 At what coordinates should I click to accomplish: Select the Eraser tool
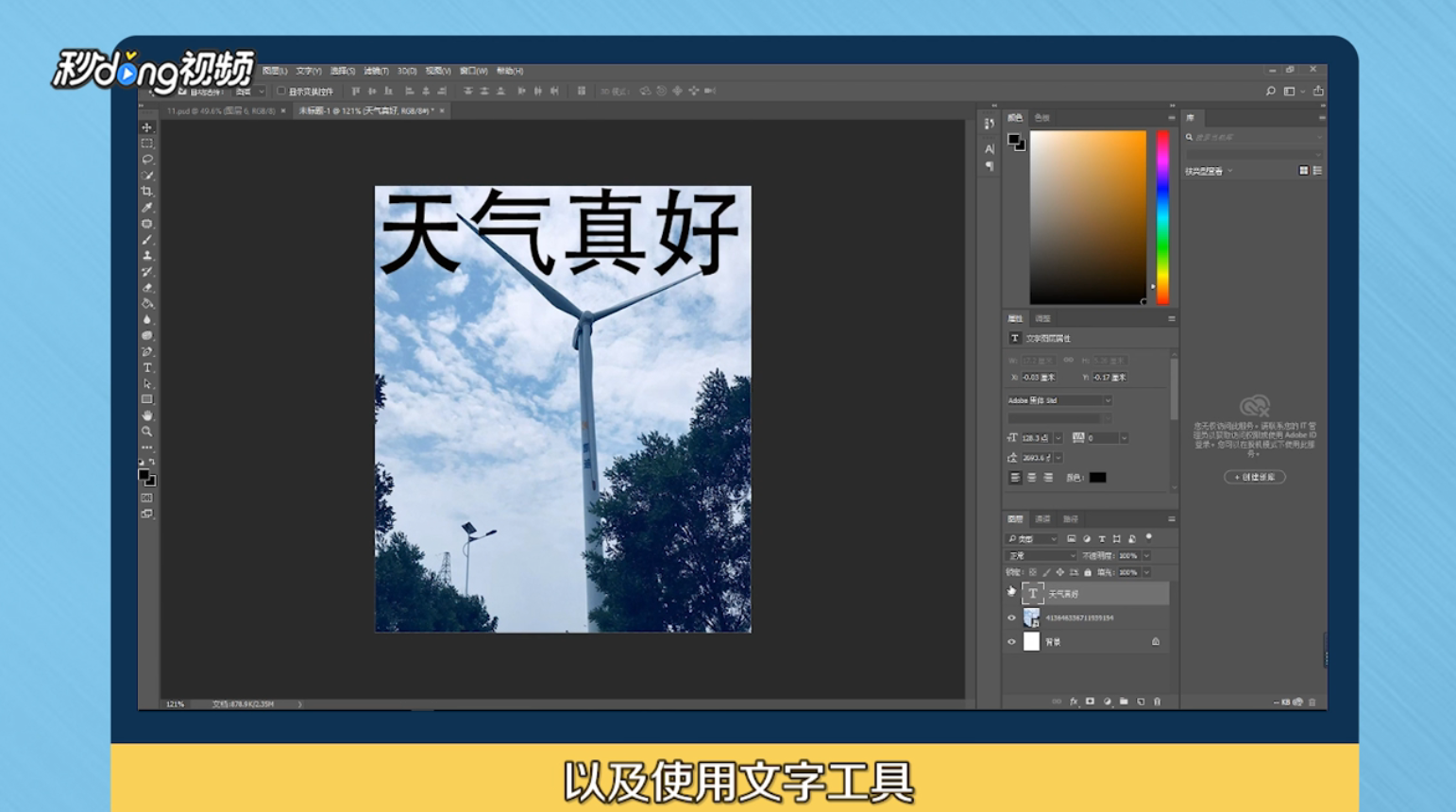[x=147, y=288]
